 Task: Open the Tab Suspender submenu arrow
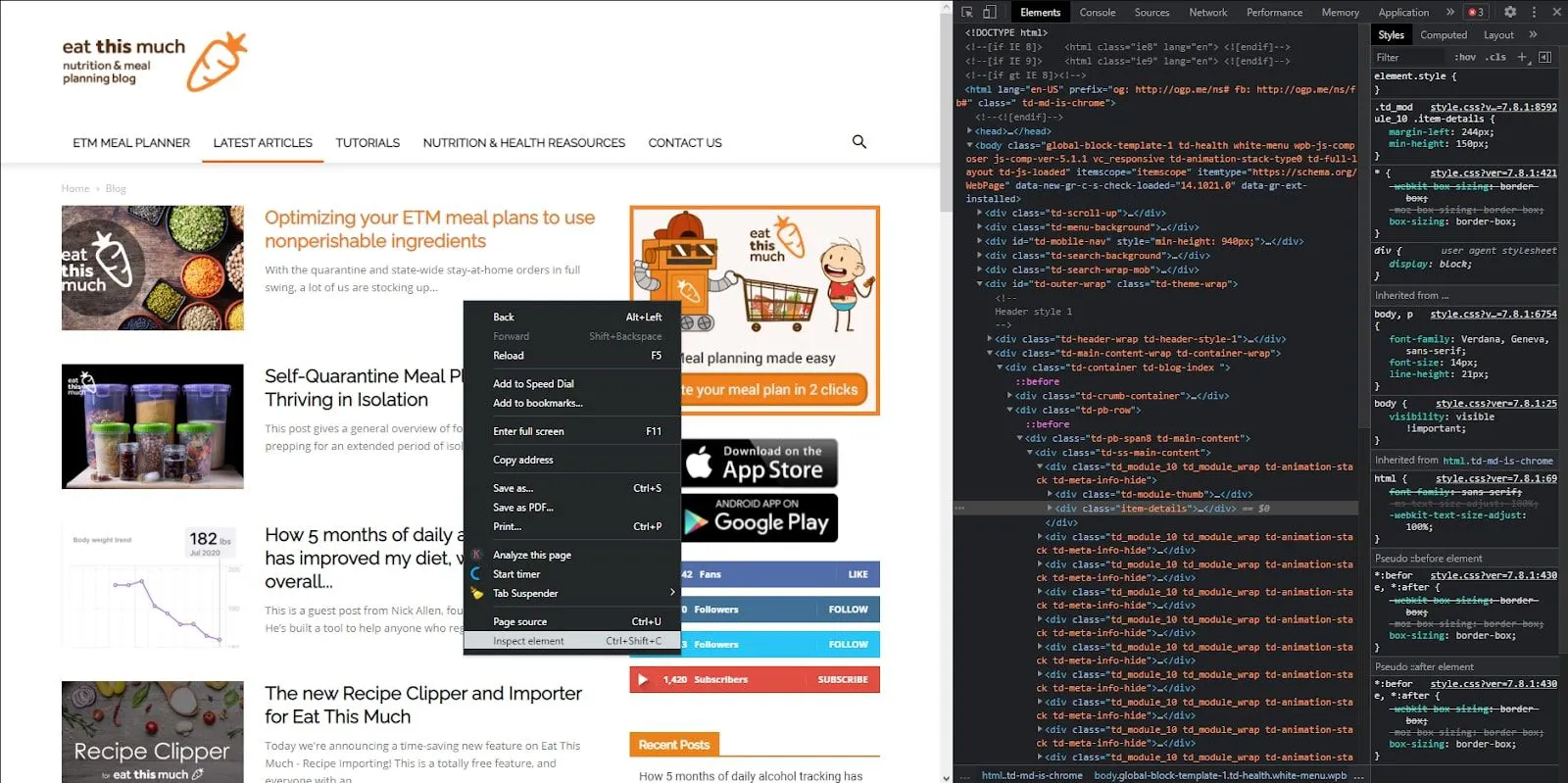(672, 593)
